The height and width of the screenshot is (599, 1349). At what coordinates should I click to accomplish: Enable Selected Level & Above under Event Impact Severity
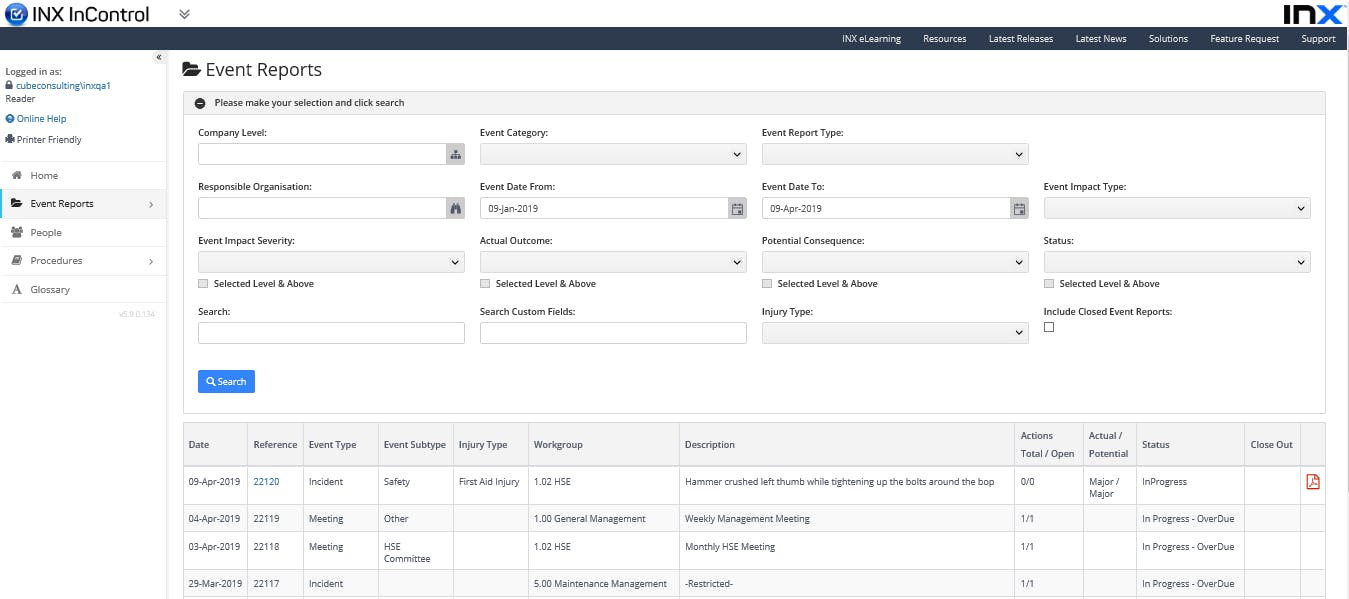point(203,283)
